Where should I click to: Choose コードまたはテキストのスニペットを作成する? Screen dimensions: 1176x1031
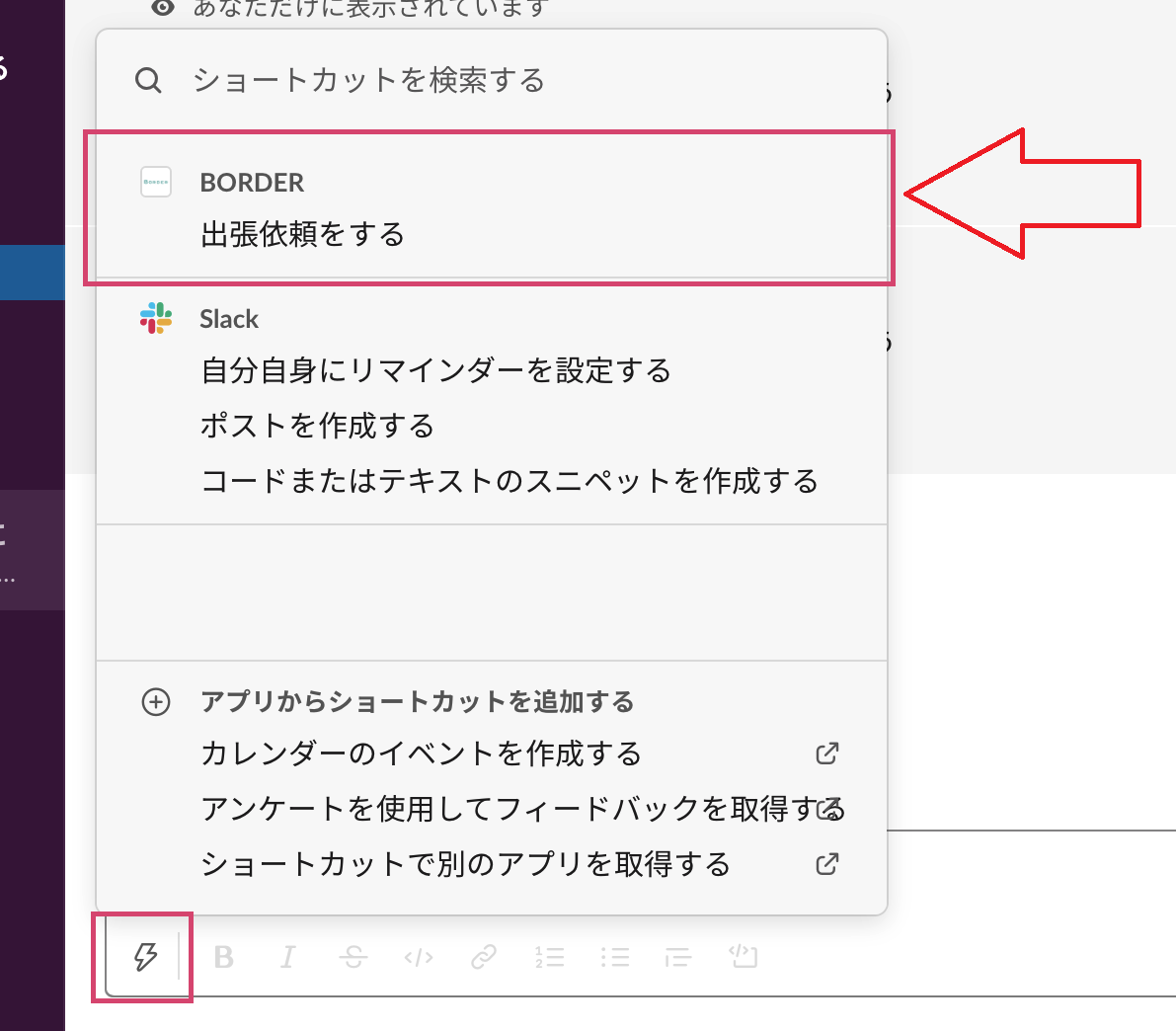click(510, 481)
